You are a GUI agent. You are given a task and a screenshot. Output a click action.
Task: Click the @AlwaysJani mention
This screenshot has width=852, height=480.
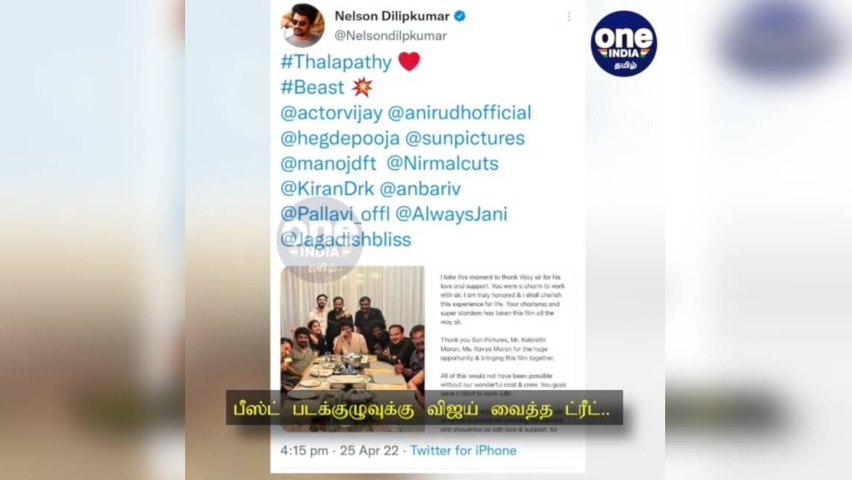[x=451, y=214]
